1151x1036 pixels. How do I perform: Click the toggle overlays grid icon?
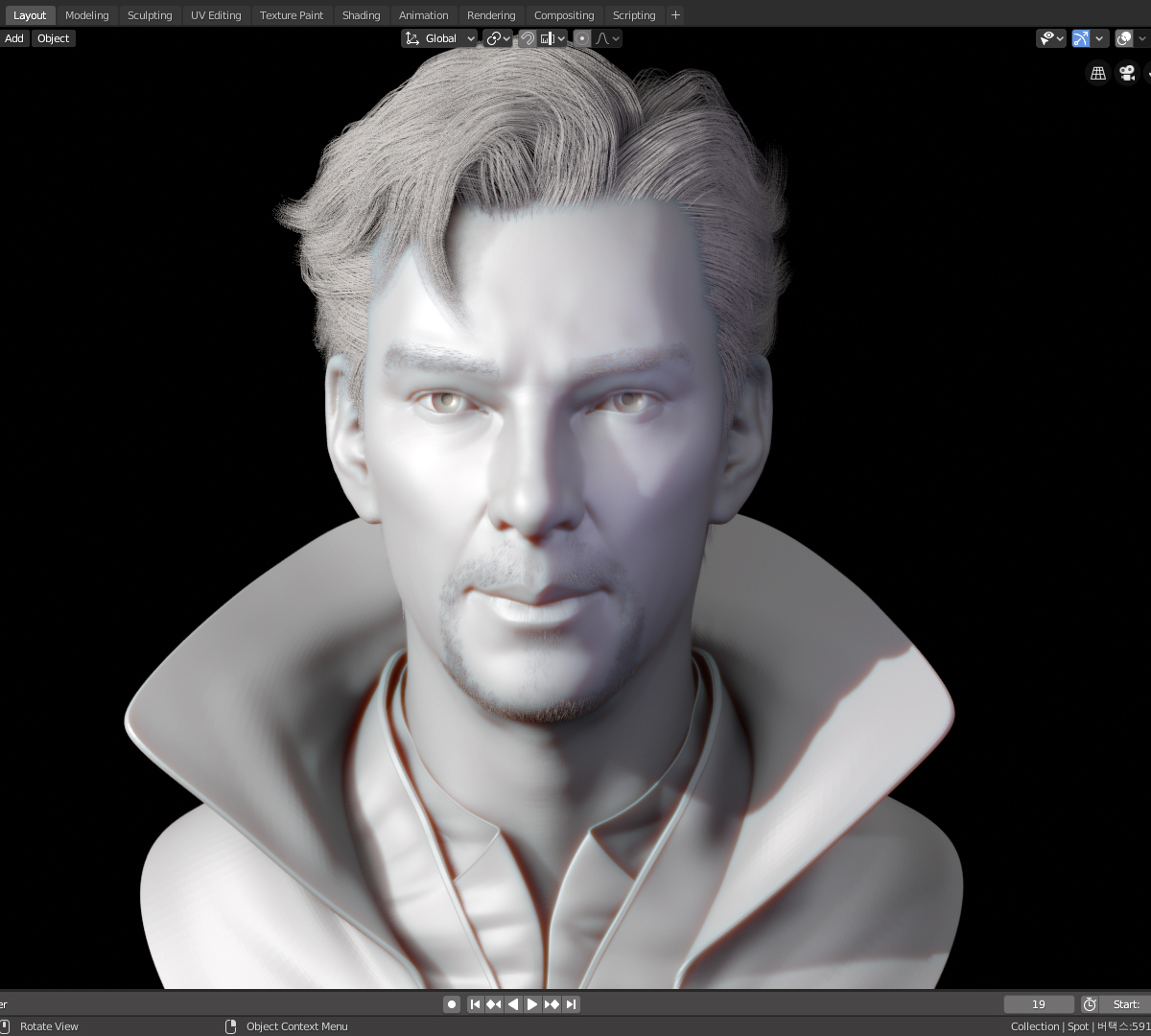(1097, 73)
